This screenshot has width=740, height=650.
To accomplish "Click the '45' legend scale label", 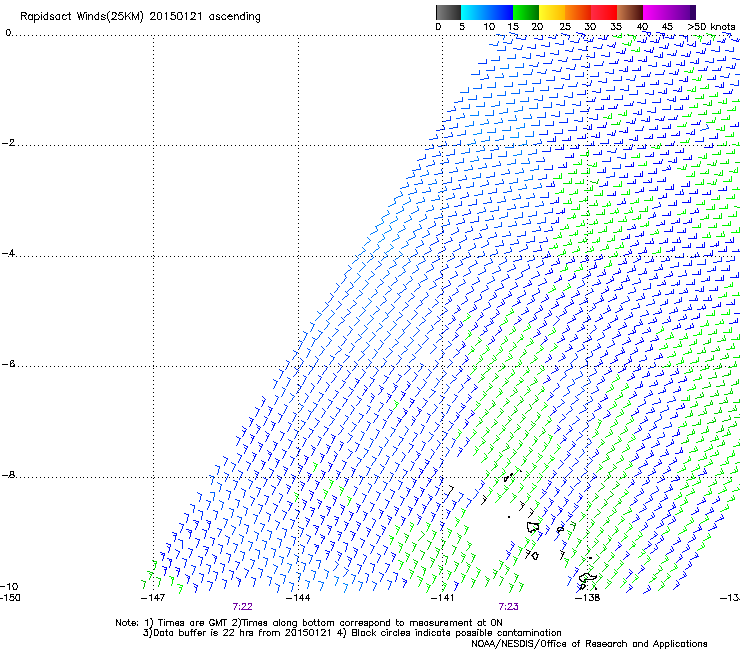I will (667, 27).
